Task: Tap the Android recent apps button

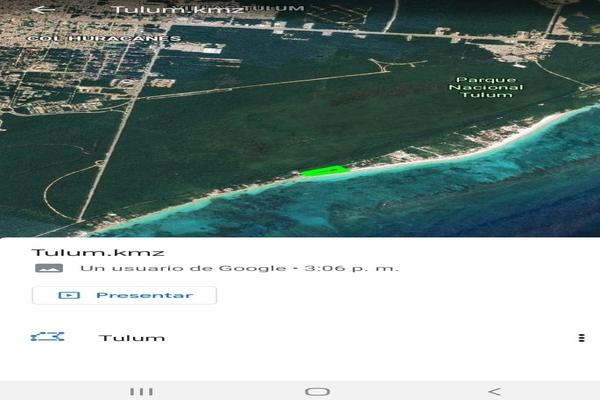Action: 141,391
